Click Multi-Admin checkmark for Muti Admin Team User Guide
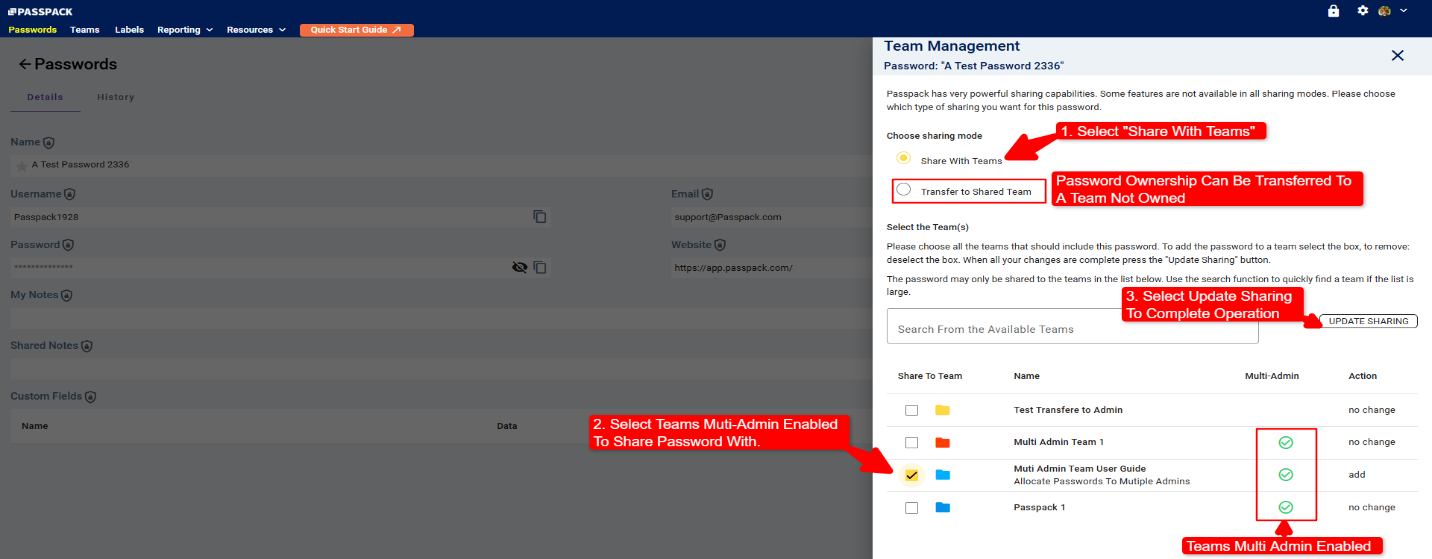The height and width of the screenshot is (559, 1432). [x=1286, y=475]
